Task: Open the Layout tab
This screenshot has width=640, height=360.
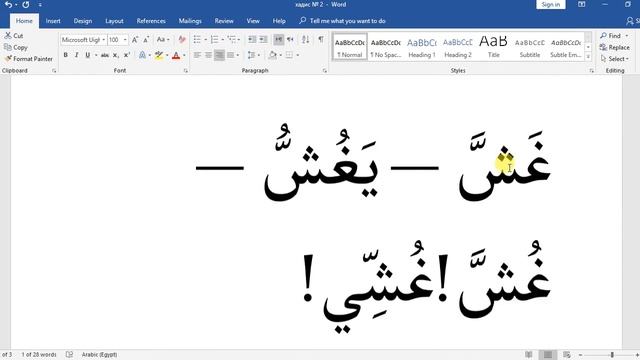Action: coord(114,21)
